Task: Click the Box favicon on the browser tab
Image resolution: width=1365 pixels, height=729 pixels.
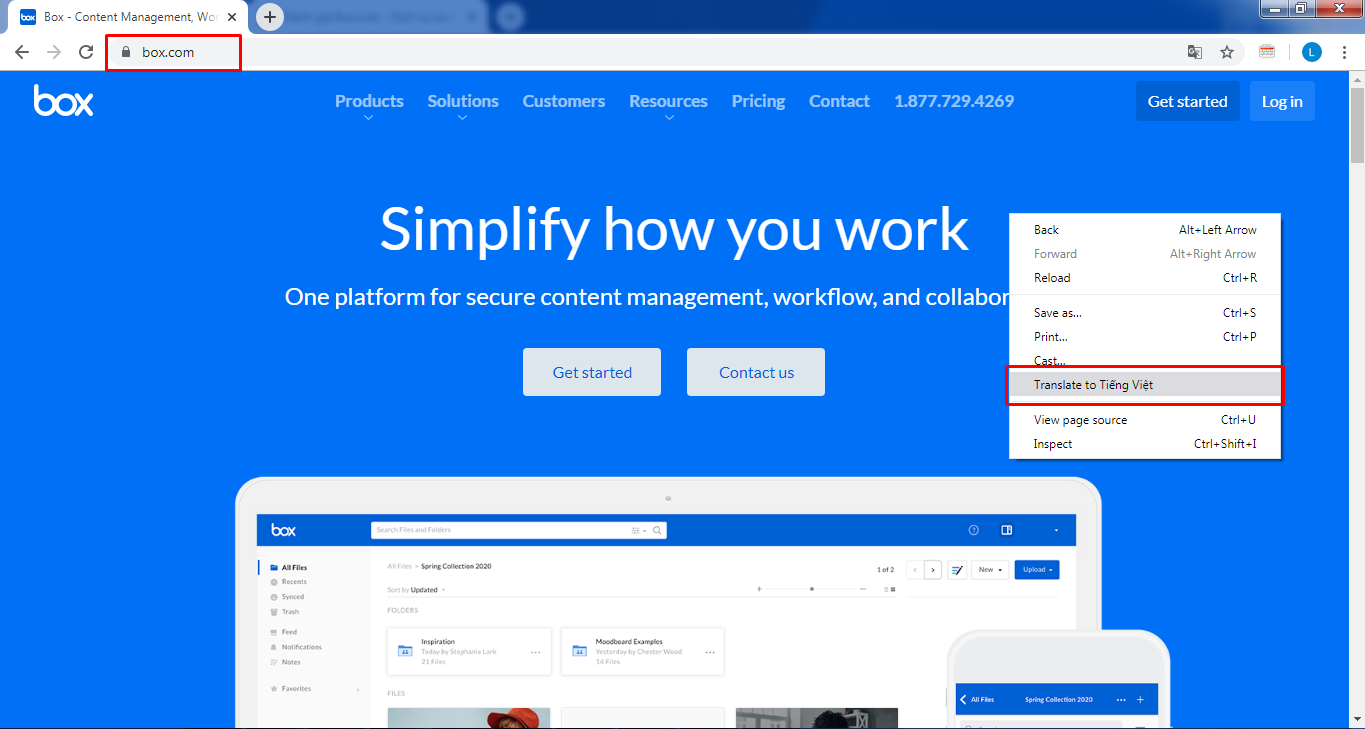Action: click(28, 17)
